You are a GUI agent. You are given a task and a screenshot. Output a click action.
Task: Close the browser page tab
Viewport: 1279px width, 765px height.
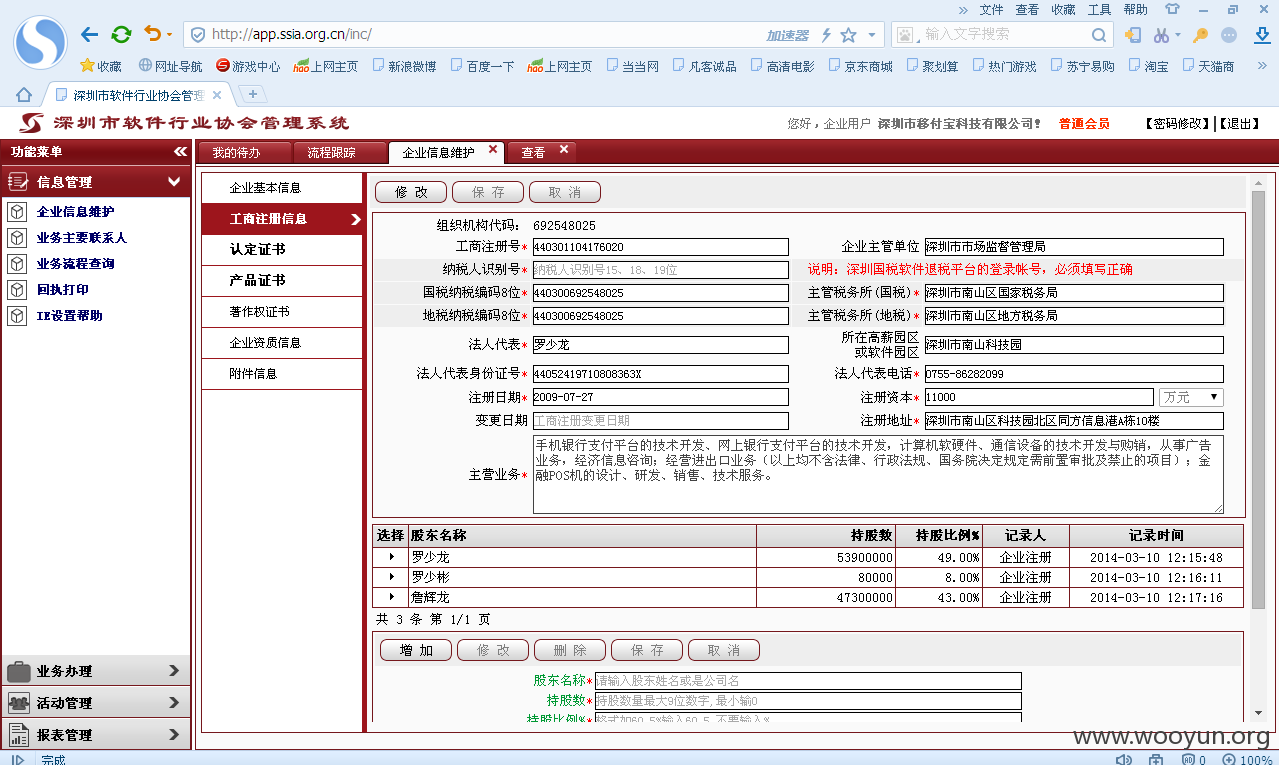217,95
